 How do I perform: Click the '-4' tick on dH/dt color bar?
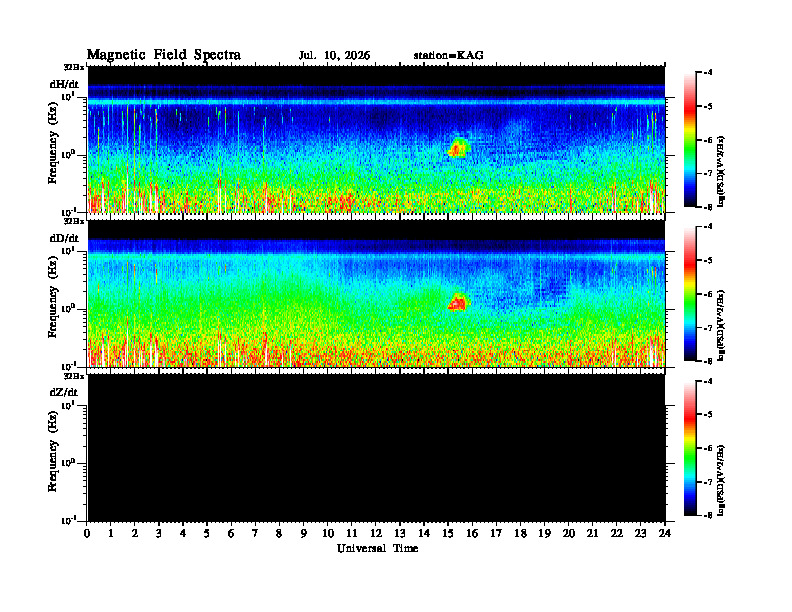tap(708, 73)
